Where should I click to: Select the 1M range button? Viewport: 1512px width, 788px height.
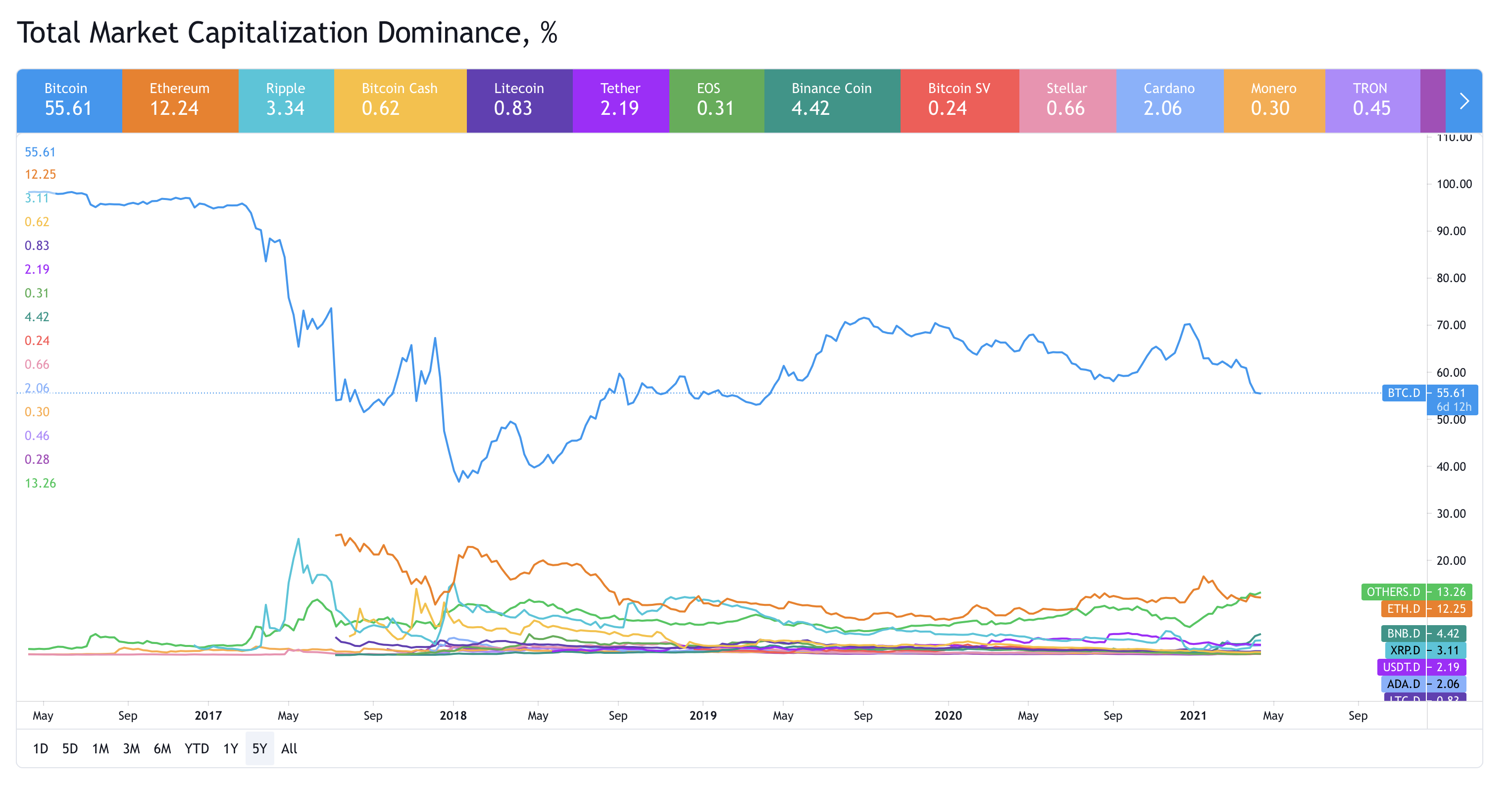[101, 749]
